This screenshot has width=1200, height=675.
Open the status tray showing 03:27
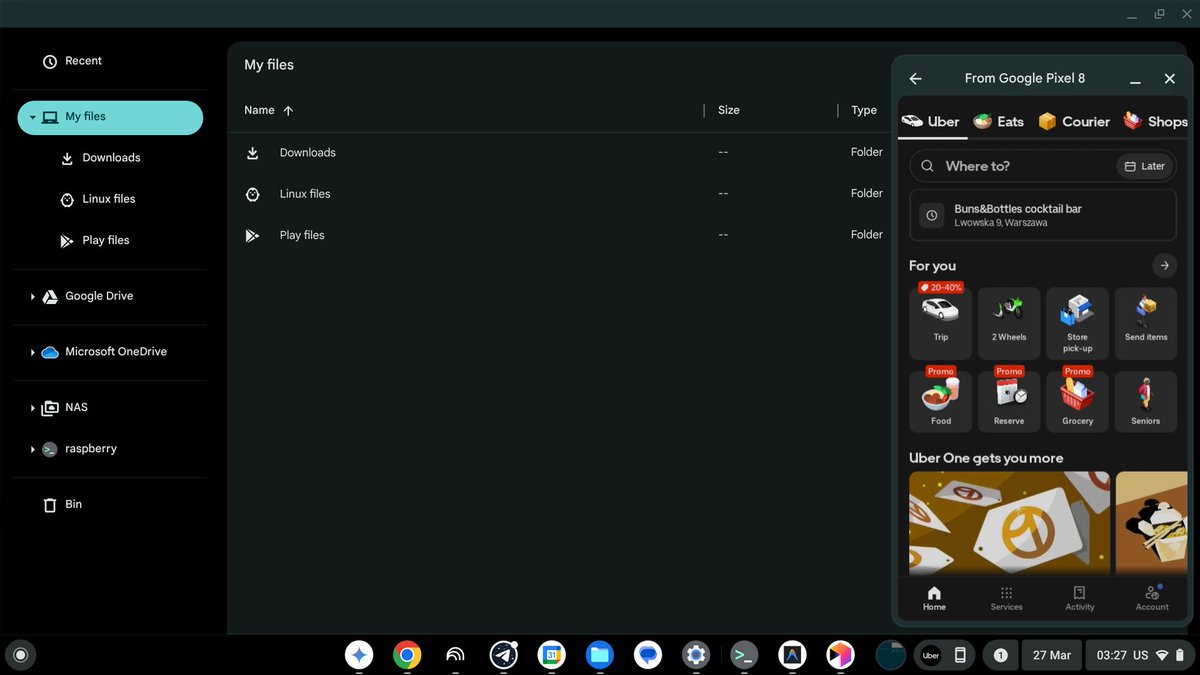(1137, 655)
